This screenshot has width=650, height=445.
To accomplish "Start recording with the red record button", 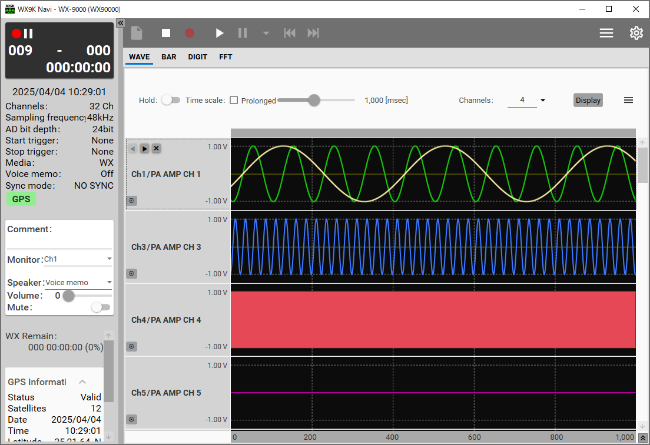I will point(190,33).
